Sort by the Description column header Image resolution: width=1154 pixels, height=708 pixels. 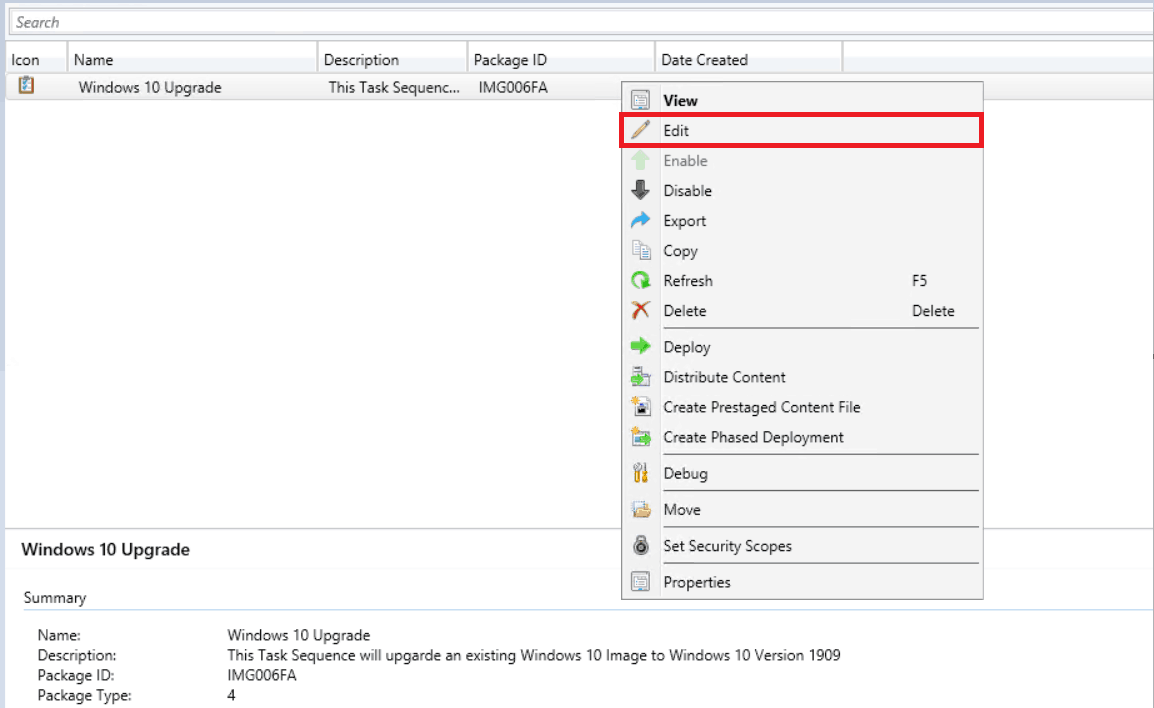pos(392,60)
